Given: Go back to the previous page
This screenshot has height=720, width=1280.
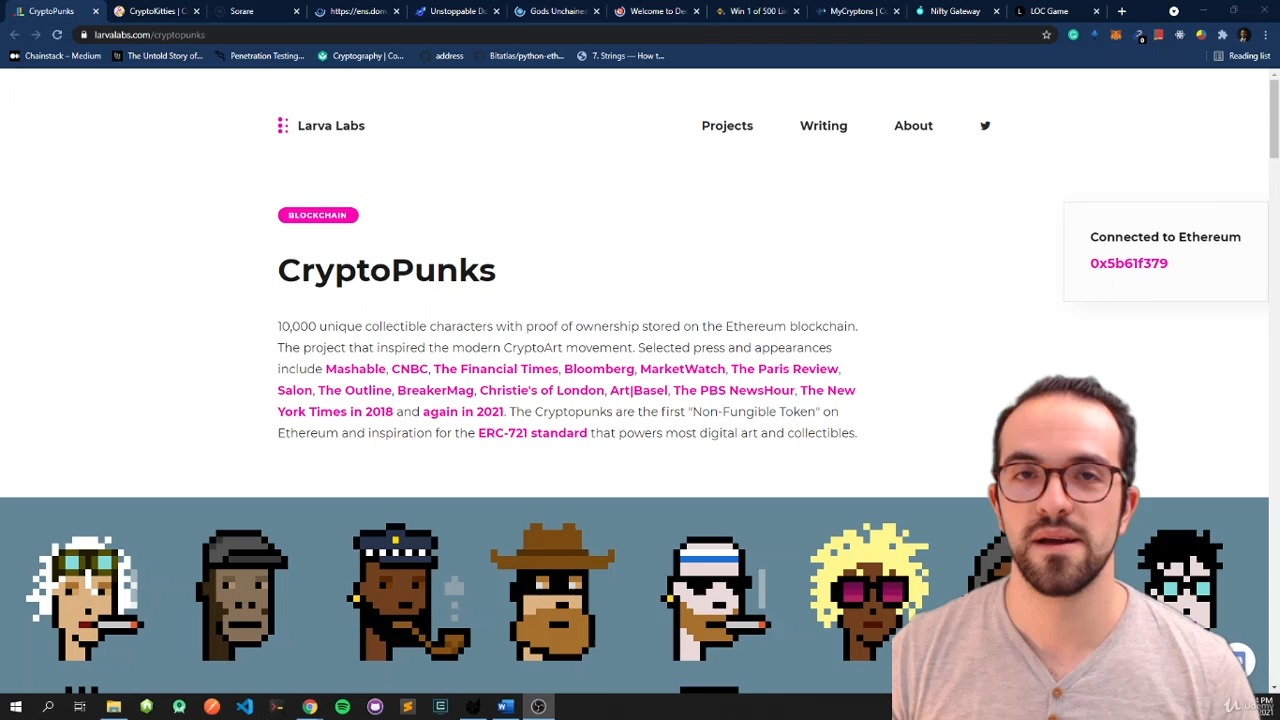Looking at the screenshot, I should 14,35.
